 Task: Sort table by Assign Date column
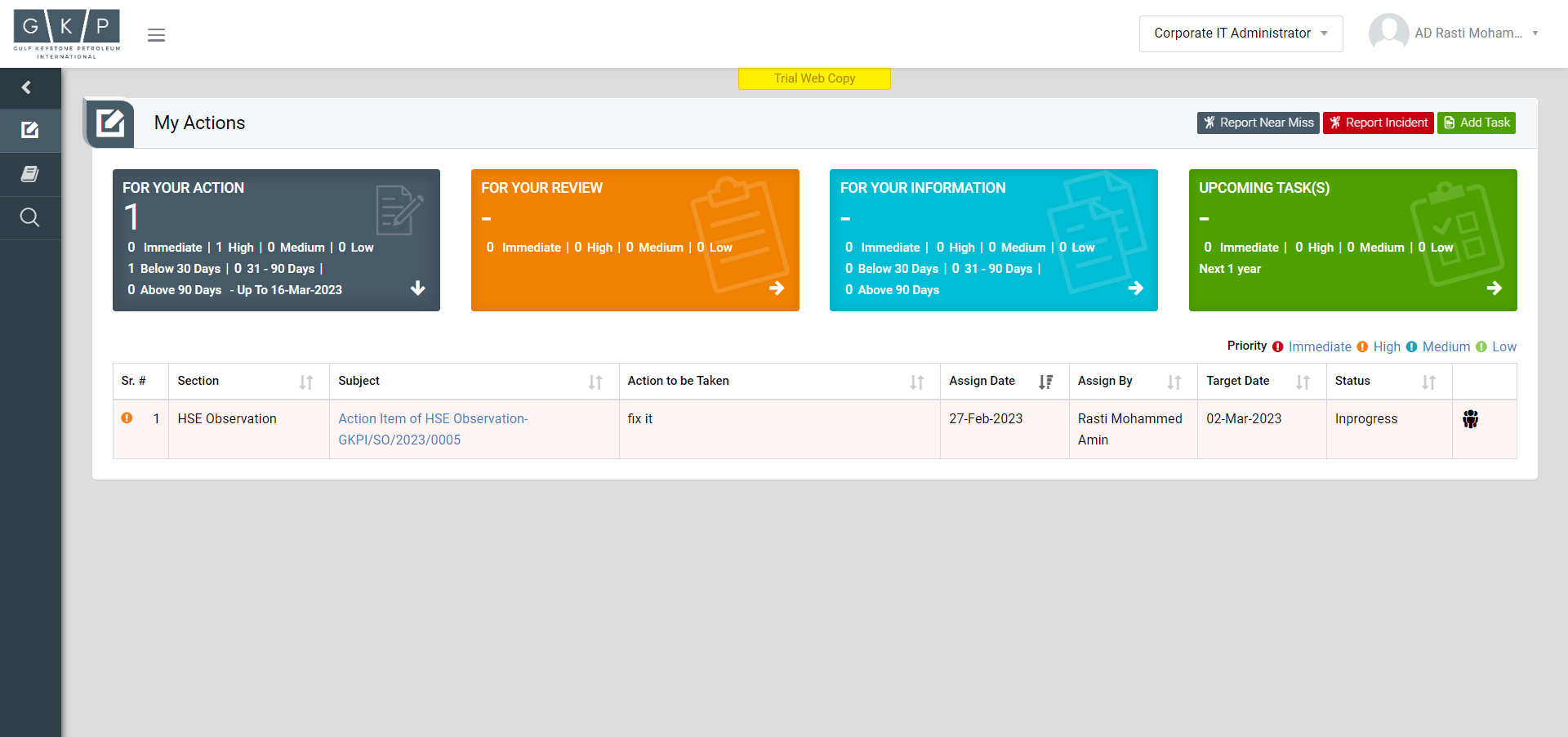point(1045,382)
